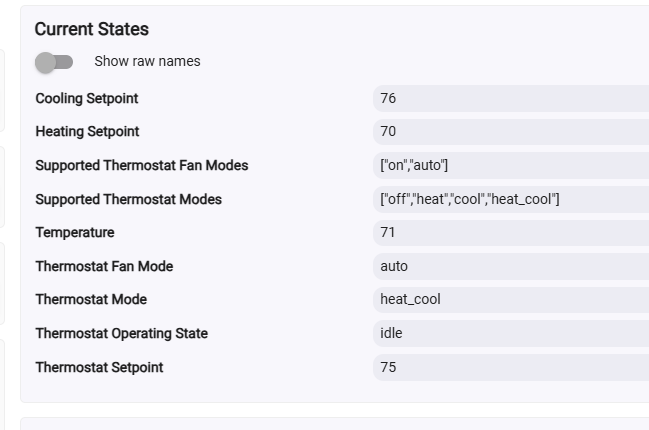Click the Heating Setpoint value field showing 70
The image size is (649, 430).
pyautogui.click(x=510, y=131)
